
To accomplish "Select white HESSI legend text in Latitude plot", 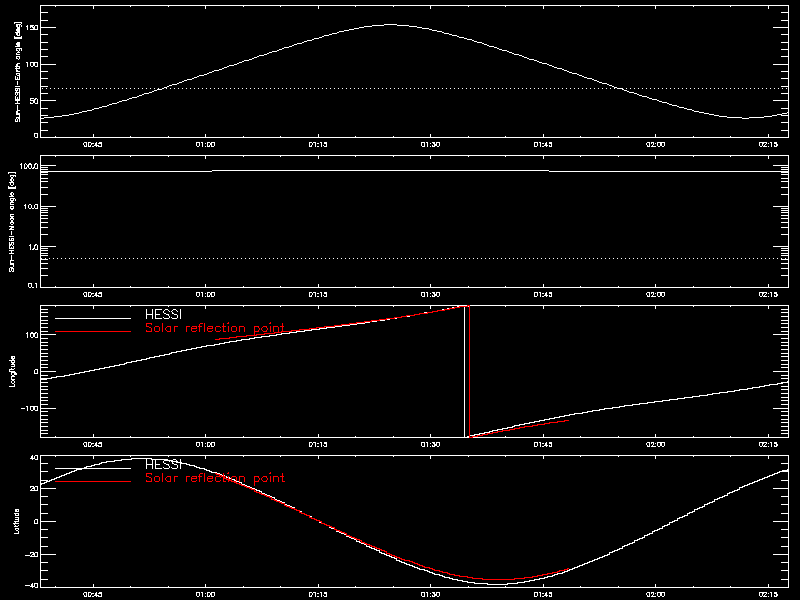I will coord(163,465).
